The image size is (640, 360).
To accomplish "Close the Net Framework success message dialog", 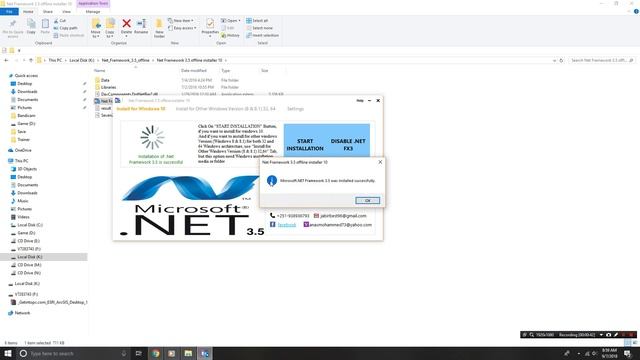I will pos(380,162).
